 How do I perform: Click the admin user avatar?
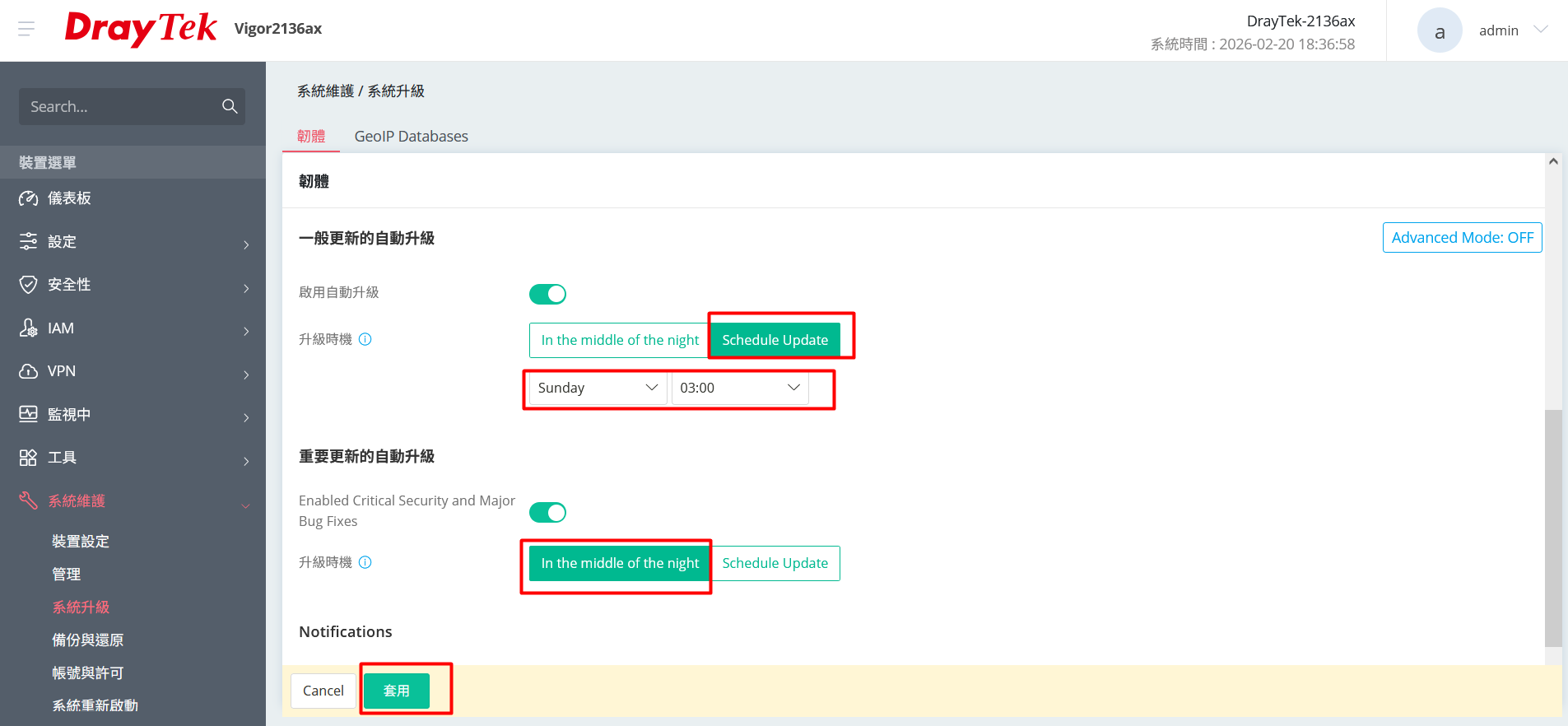coord(1439,30)
